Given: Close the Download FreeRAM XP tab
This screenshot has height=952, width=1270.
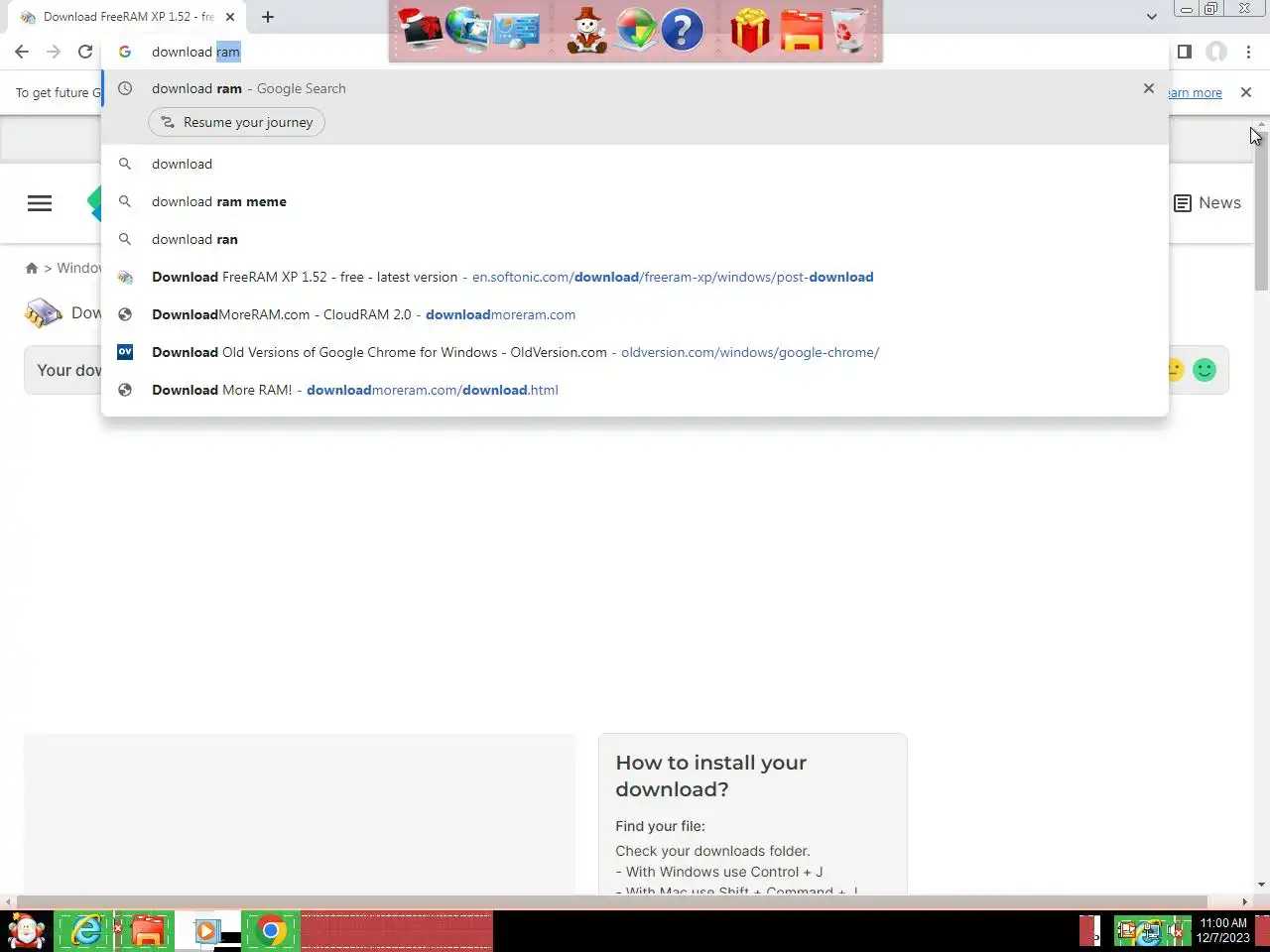Looking at the screenshot, I should (x=230, y=17).
